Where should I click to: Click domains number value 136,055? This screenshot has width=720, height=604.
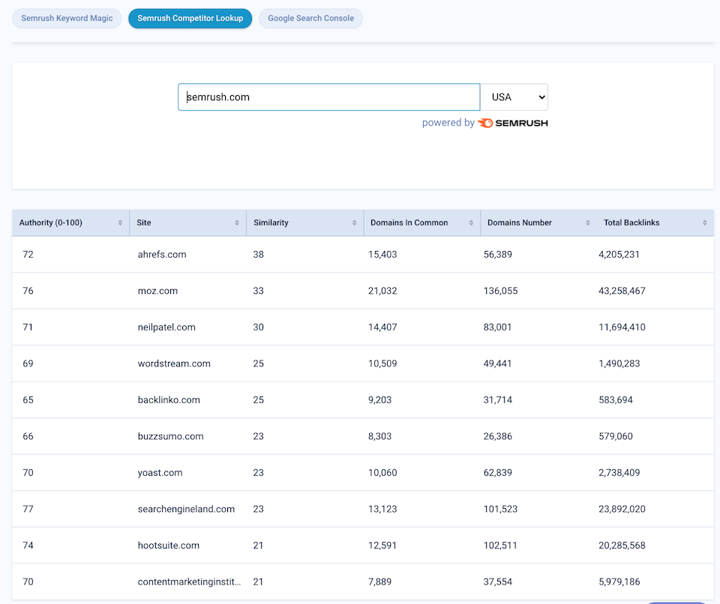501,291
